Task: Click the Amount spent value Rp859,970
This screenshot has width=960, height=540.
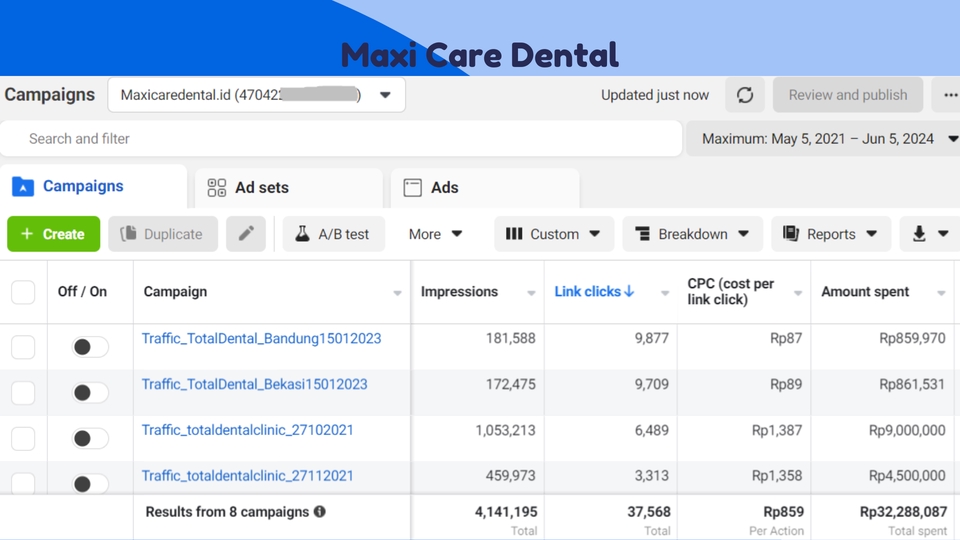Action: (912, 339)
